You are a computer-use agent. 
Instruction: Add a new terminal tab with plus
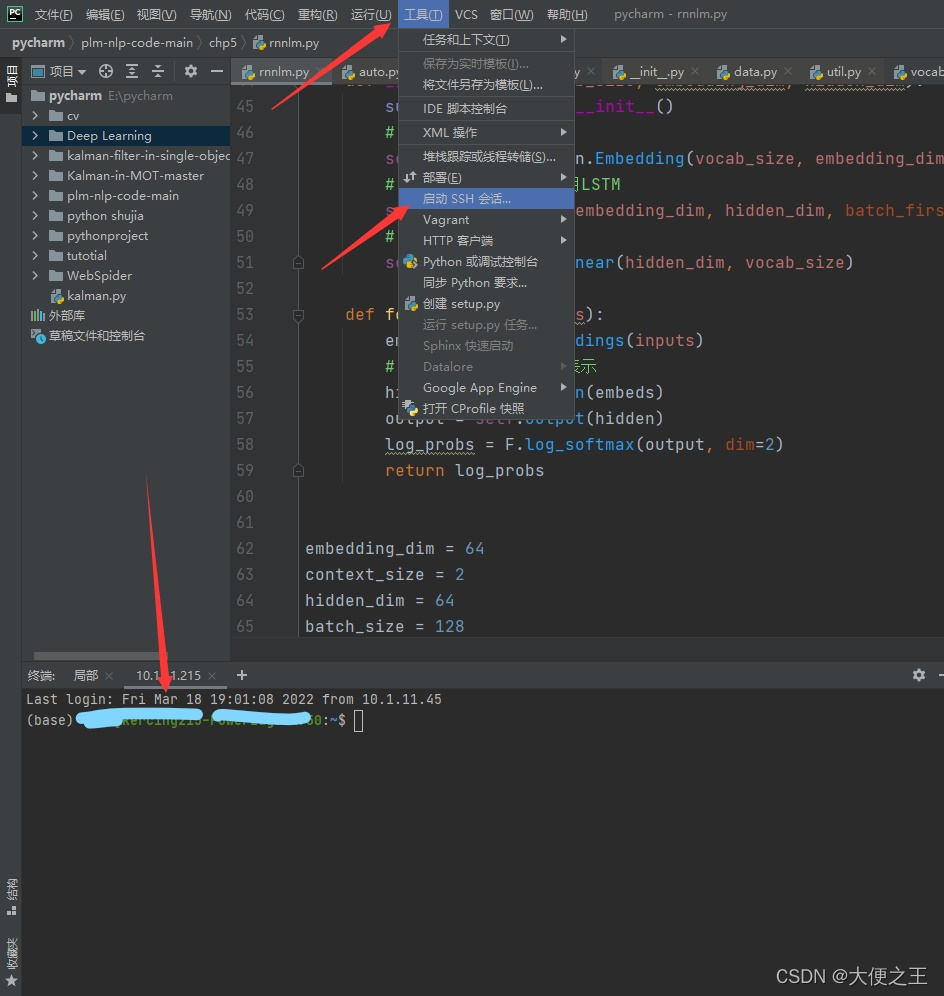(241, 675)
